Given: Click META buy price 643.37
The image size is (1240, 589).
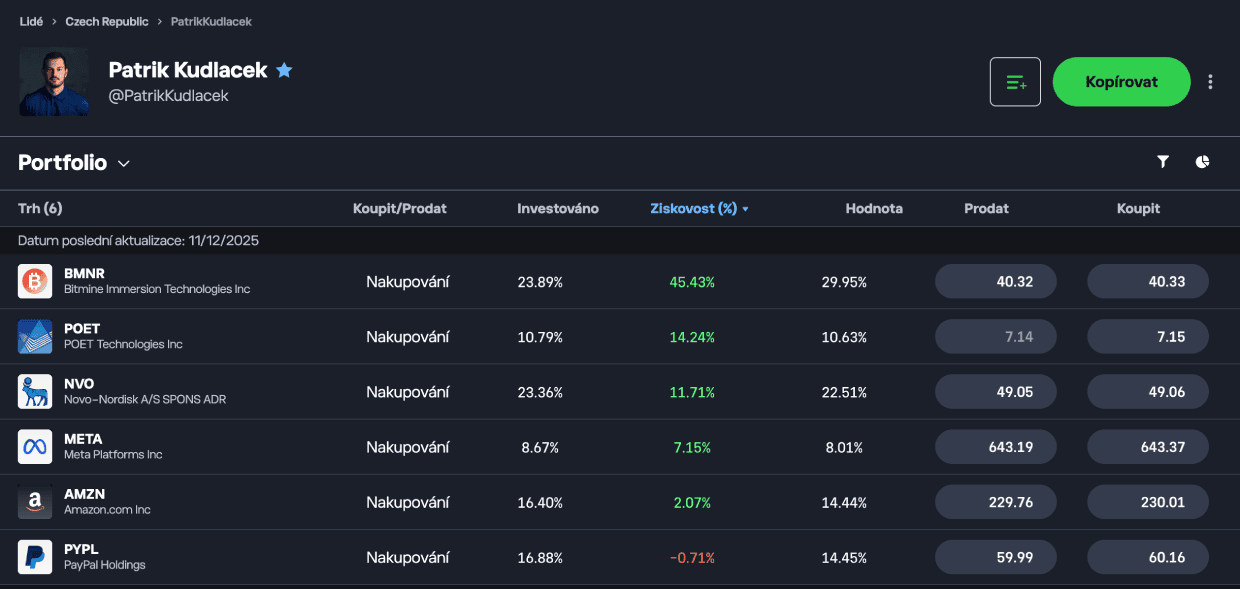Looking at the screenshot, I should tap(1147, 447).
